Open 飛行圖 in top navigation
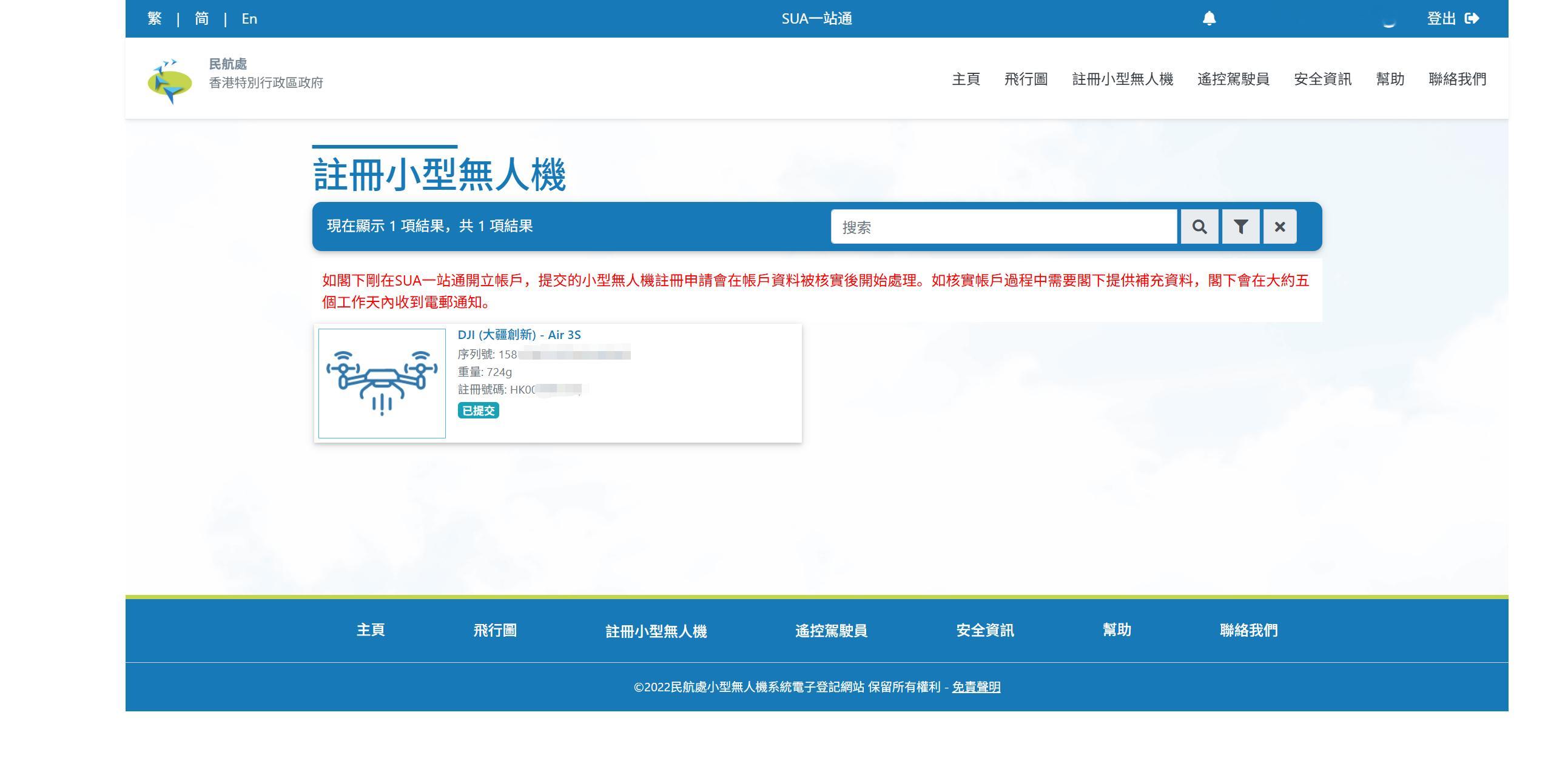 (1026, 79)
